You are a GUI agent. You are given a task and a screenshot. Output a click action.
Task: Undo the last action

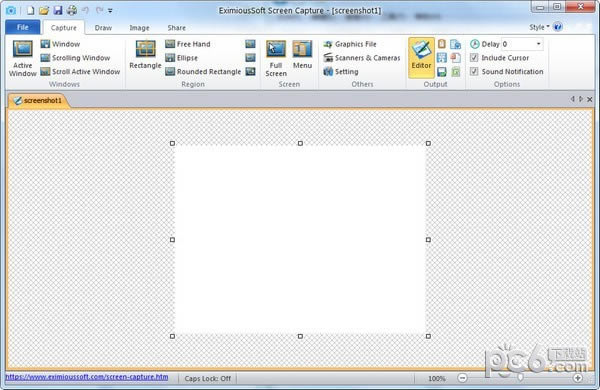coord(85,10)
